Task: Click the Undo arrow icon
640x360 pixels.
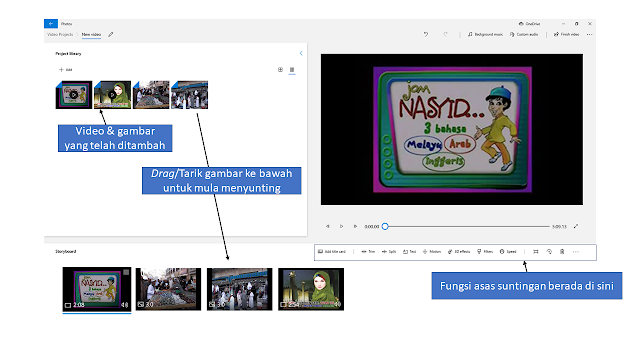Action: tap(426, 35)
